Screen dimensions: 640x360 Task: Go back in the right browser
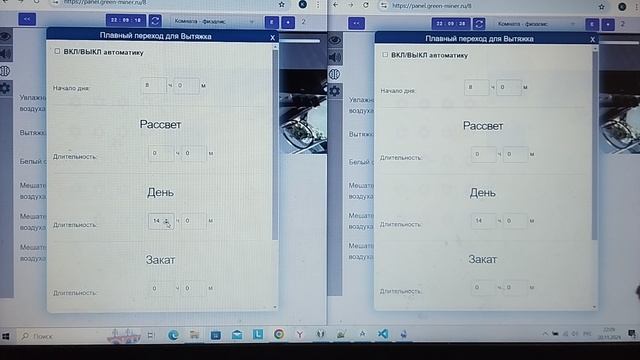click(x=336, y=5)
